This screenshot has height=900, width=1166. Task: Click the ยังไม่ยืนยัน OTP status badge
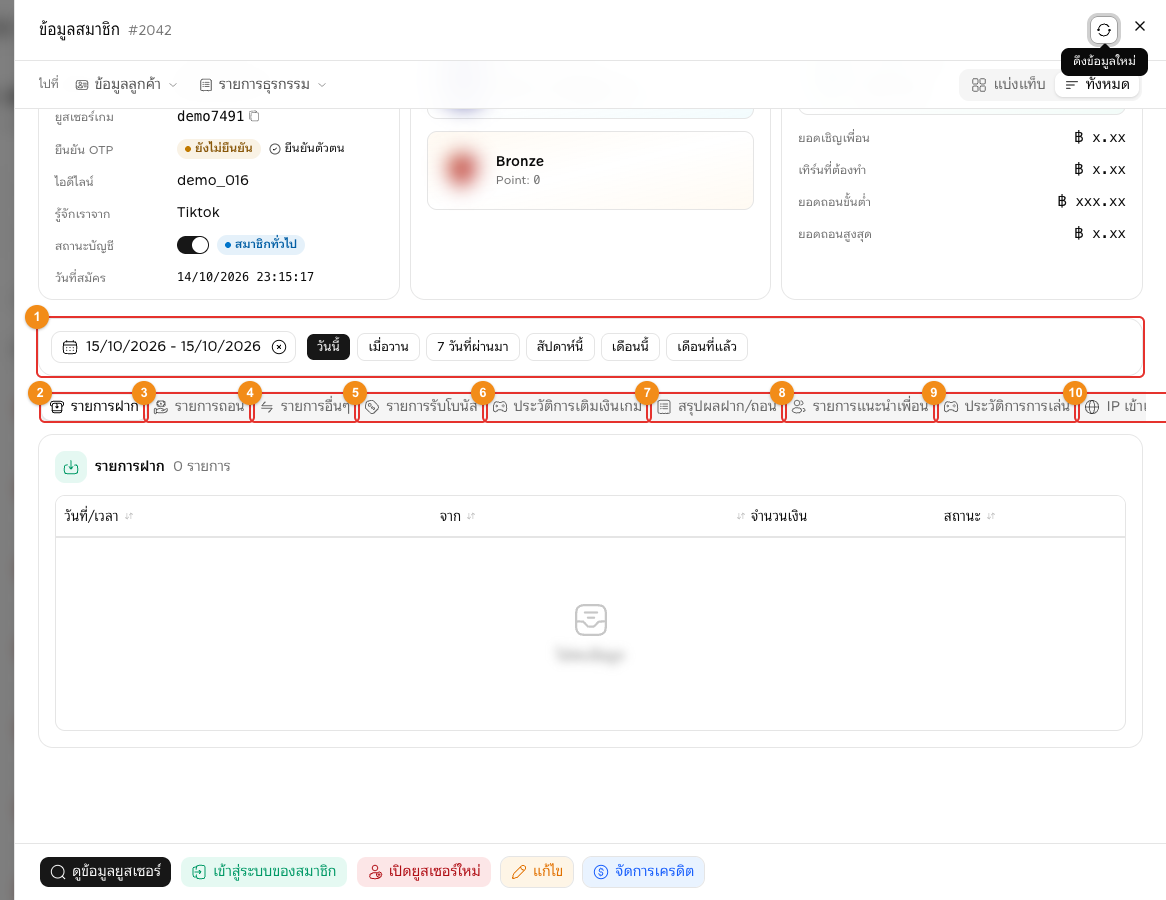219,149
